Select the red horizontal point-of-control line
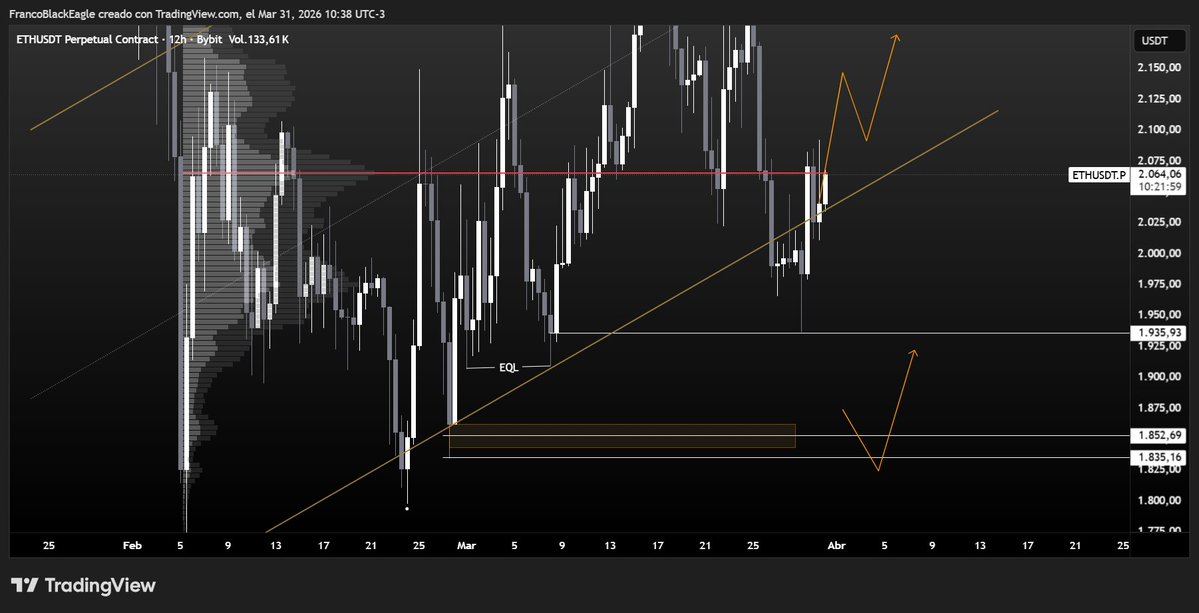Image resolution: width=1199 pixels, height=613 pixels. click(x=503, y=174)
